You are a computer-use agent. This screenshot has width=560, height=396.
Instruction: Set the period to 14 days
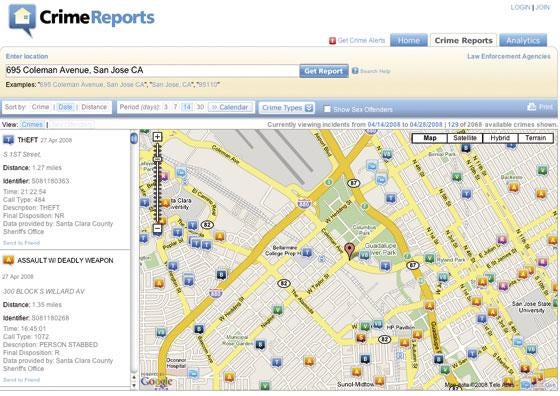[x=187, y=107]
